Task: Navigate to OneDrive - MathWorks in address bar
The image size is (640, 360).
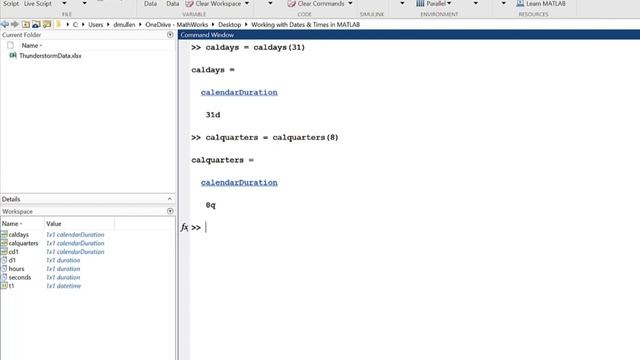Action: (177, 24)
